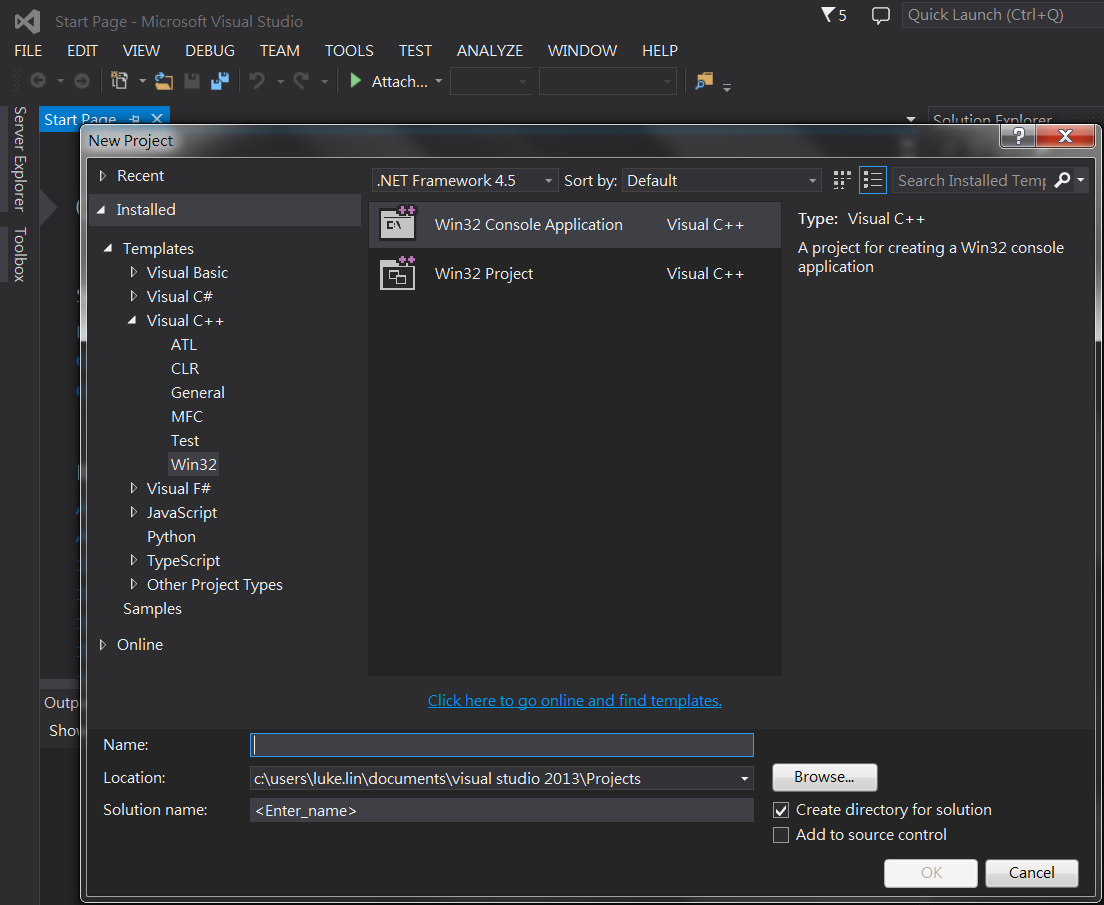
Task: Open the Attach button dropdown arrow
Action: point(439,82)
